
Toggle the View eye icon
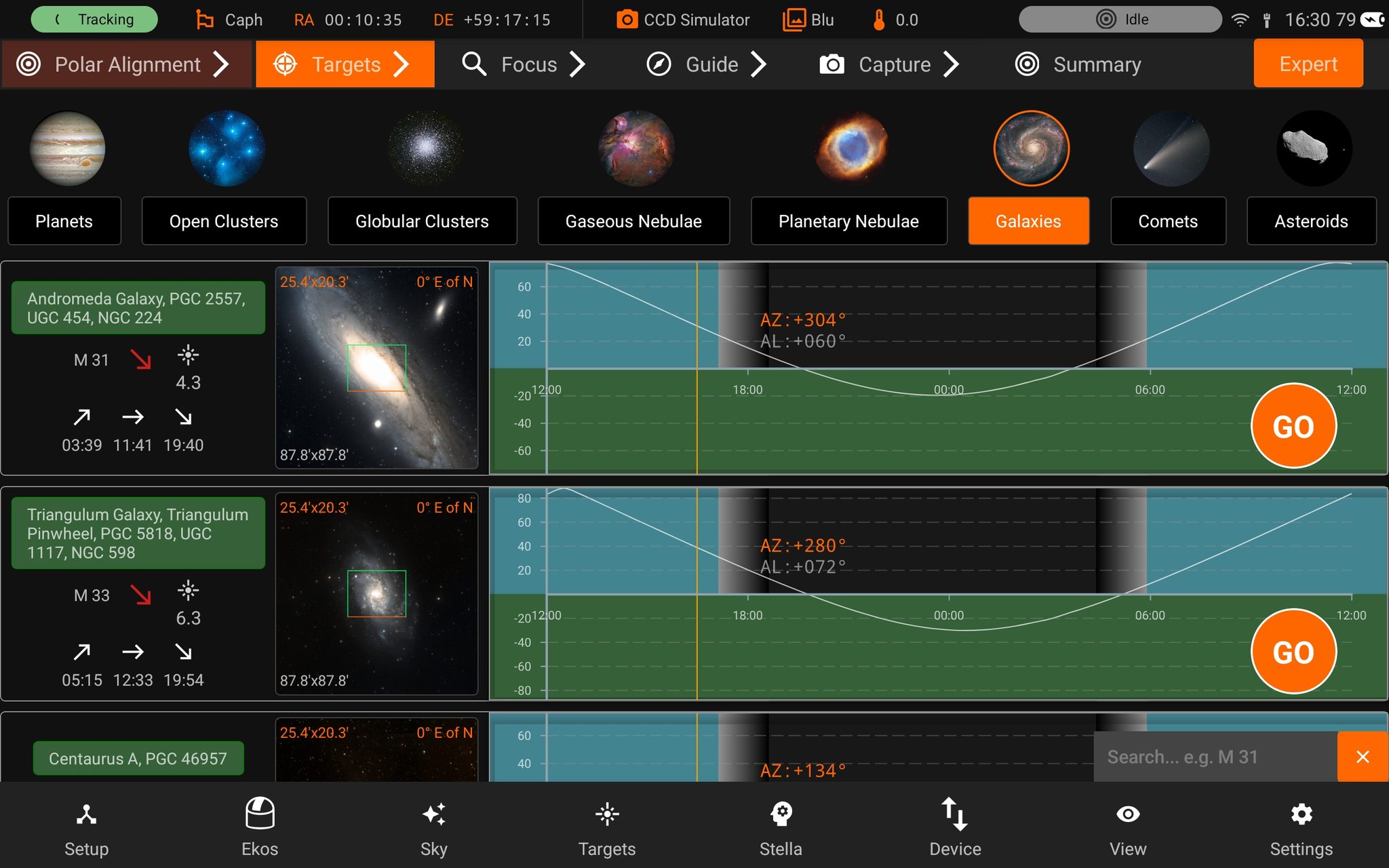1128,814
